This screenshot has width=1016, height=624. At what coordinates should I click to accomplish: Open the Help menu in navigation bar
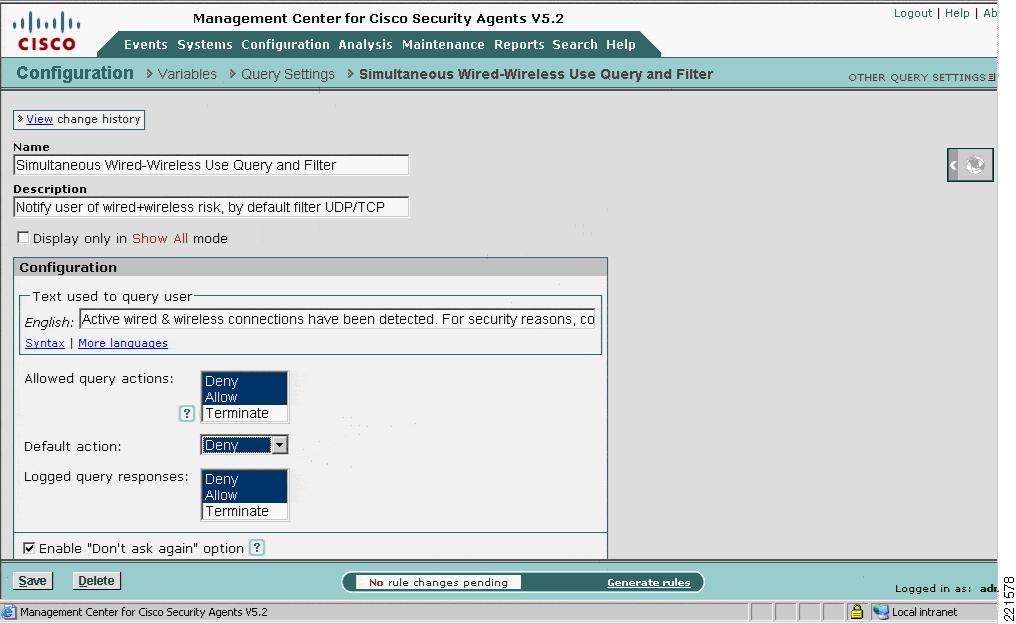pyautogui.click(x=621, y=45)
